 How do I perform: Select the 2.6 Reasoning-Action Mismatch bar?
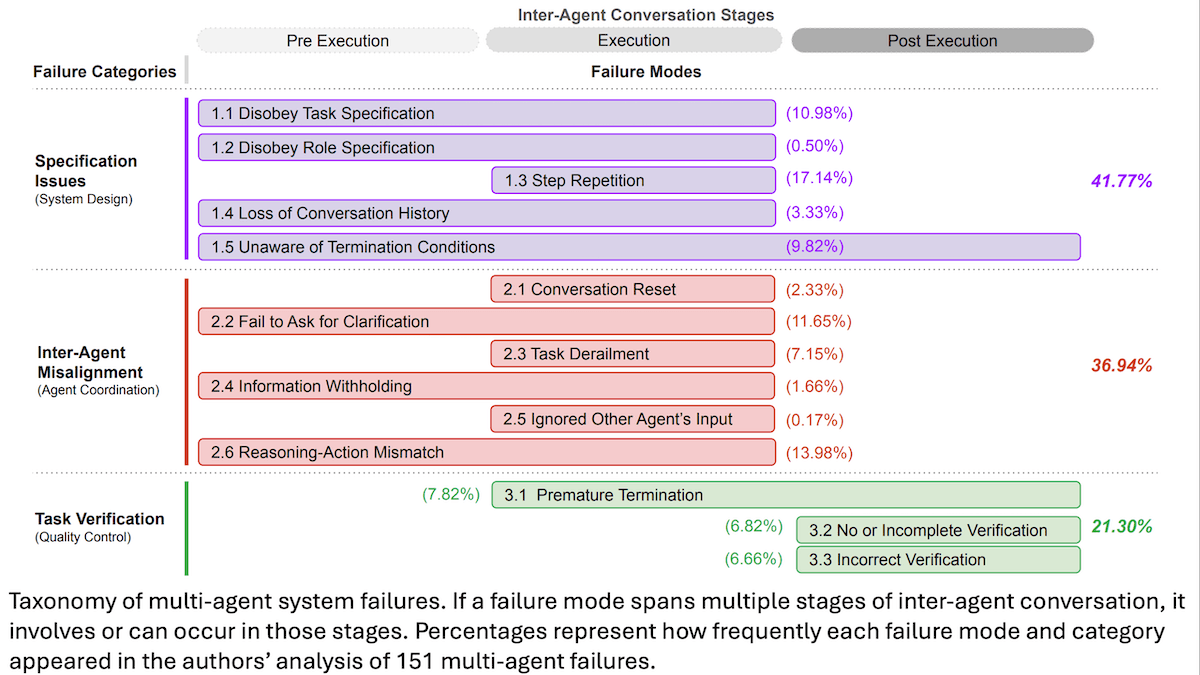487,452
